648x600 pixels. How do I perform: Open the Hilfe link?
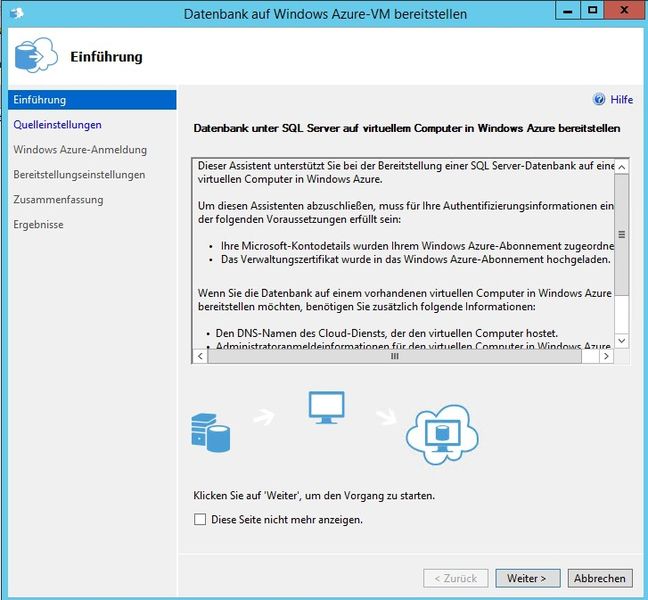click(x=622, y=100)
